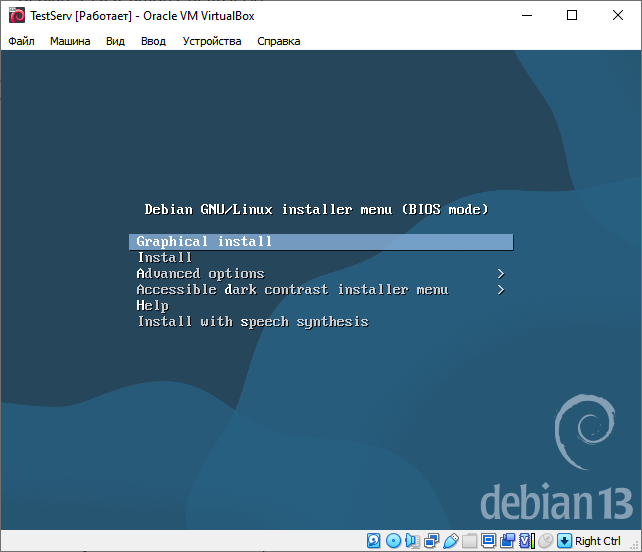Select Accessible dark contrast installer menu
Viewport: 642px width, 552px height.
(321, 290)
